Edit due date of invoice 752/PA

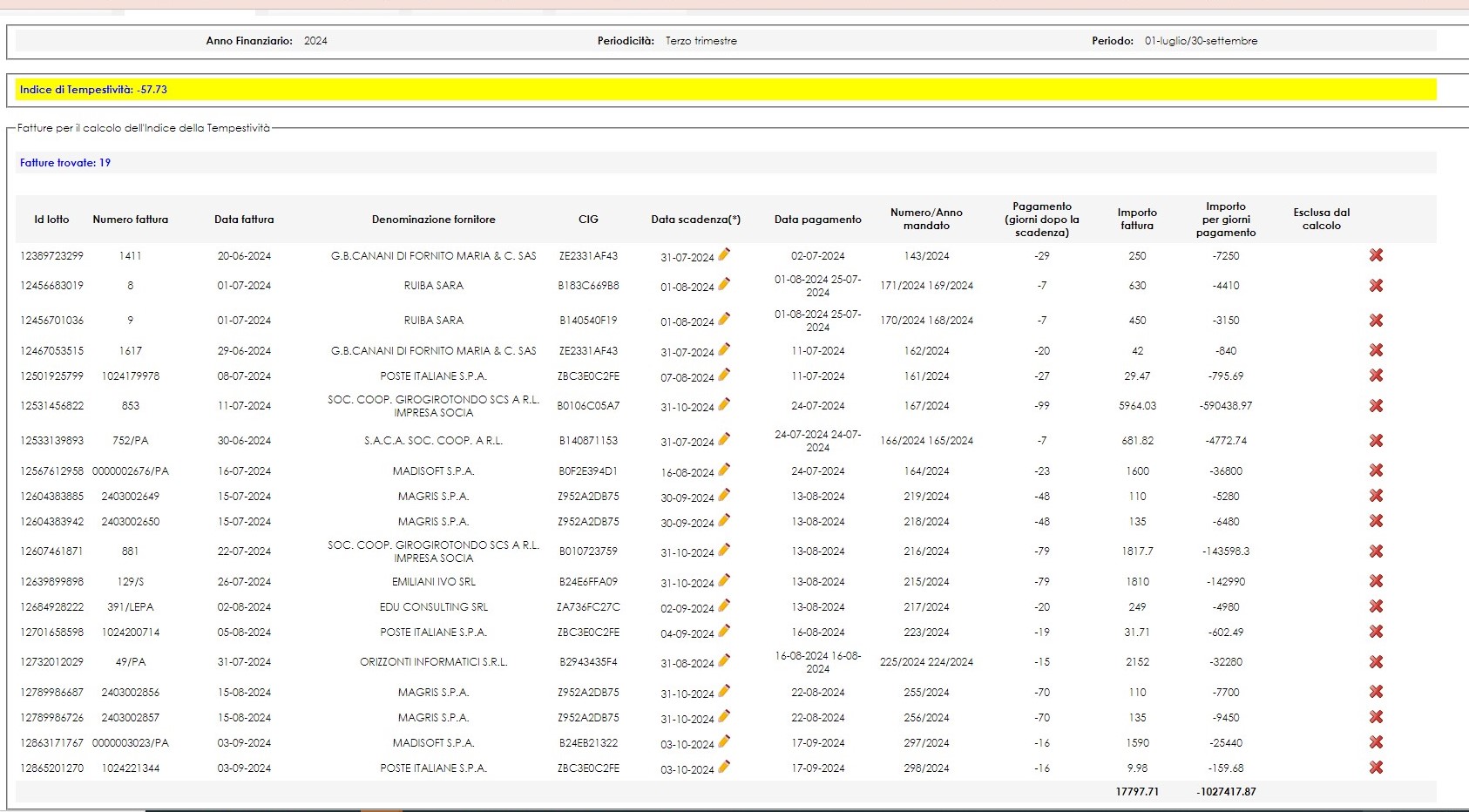click(724, 439)
